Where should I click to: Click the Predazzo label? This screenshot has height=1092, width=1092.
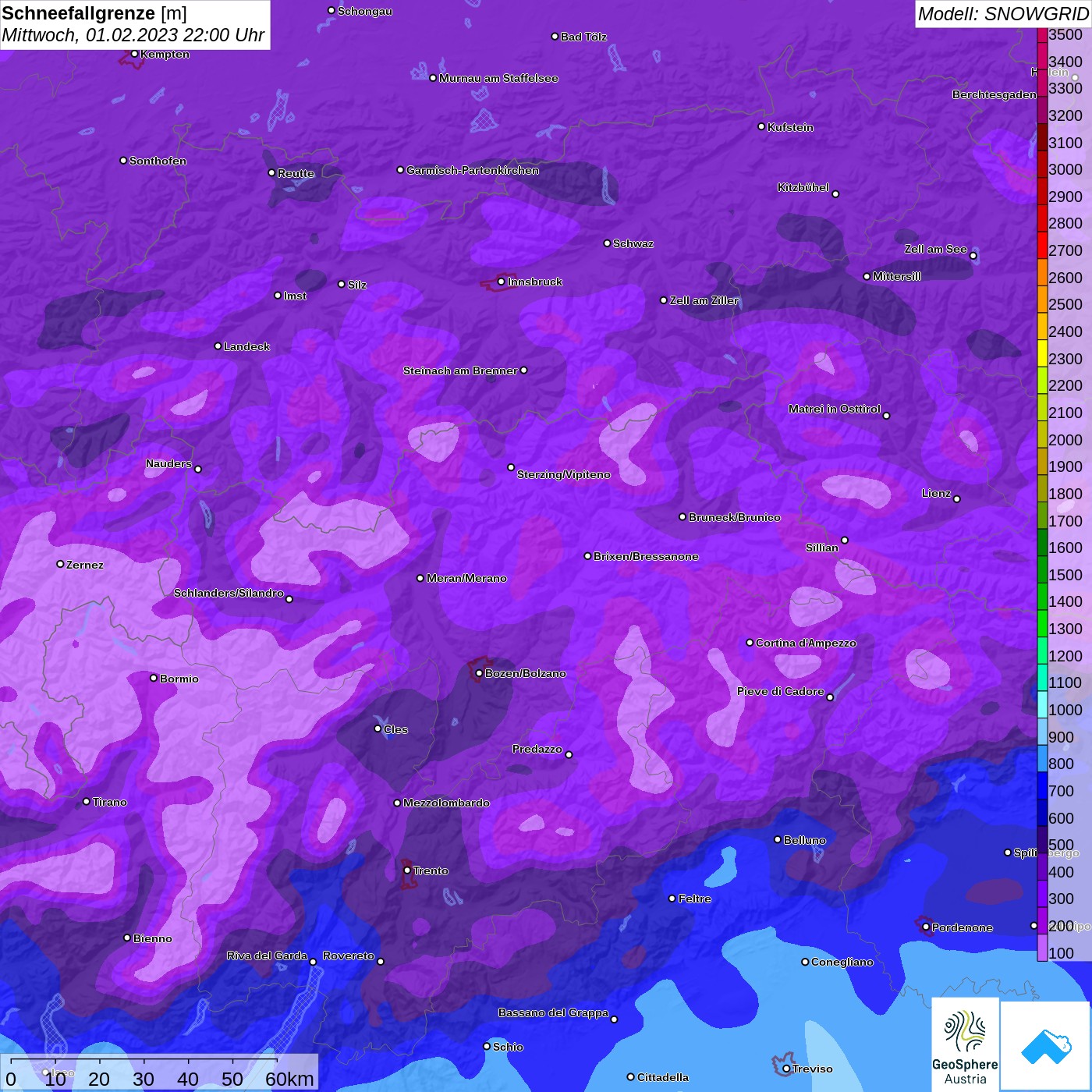point(537,749)
